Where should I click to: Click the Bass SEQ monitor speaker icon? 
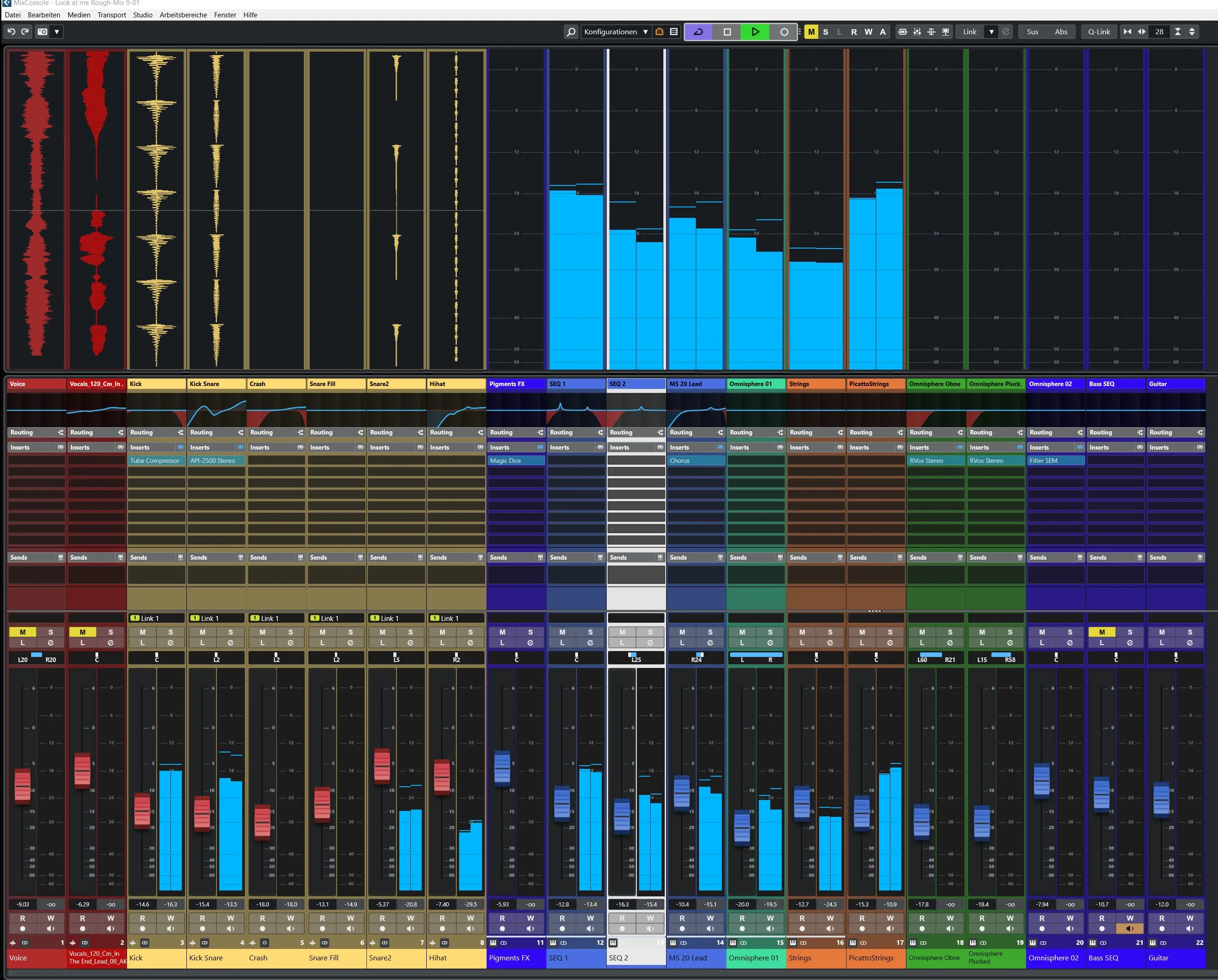point(1129,928)
